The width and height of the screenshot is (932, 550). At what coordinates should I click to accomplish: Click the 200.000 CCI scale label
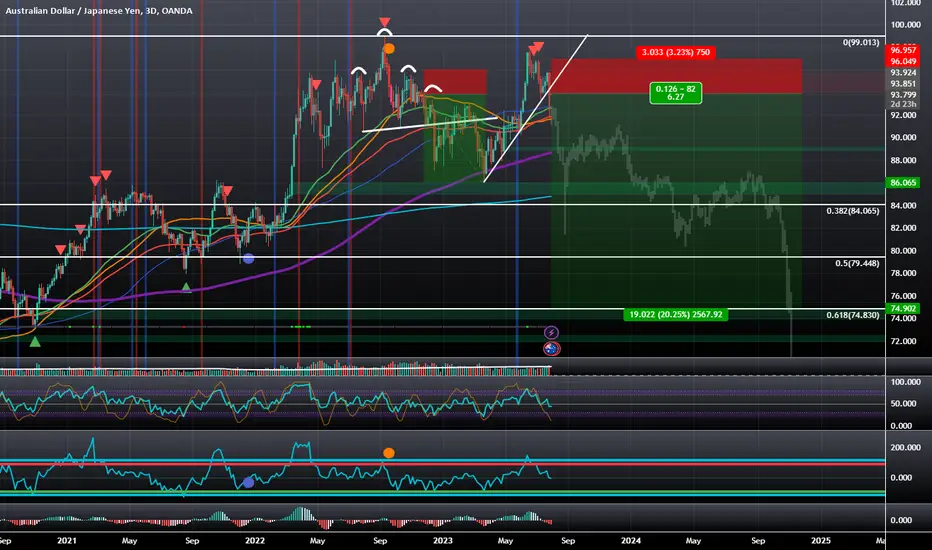tap(905, 448)
